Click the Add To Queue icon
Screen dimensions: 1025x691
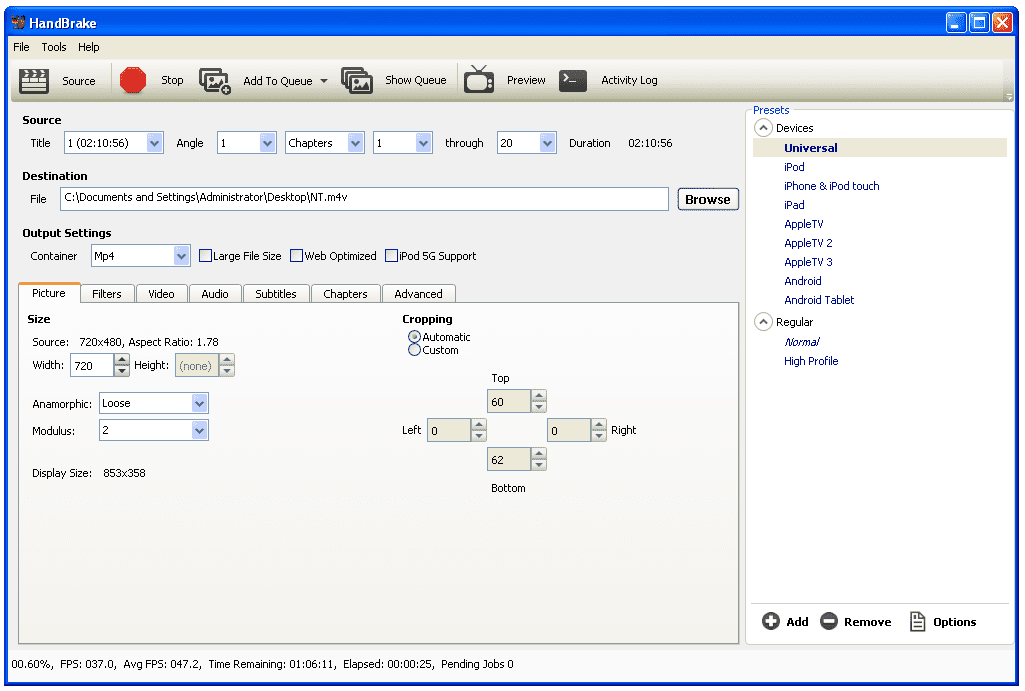[x=215, y=81]
